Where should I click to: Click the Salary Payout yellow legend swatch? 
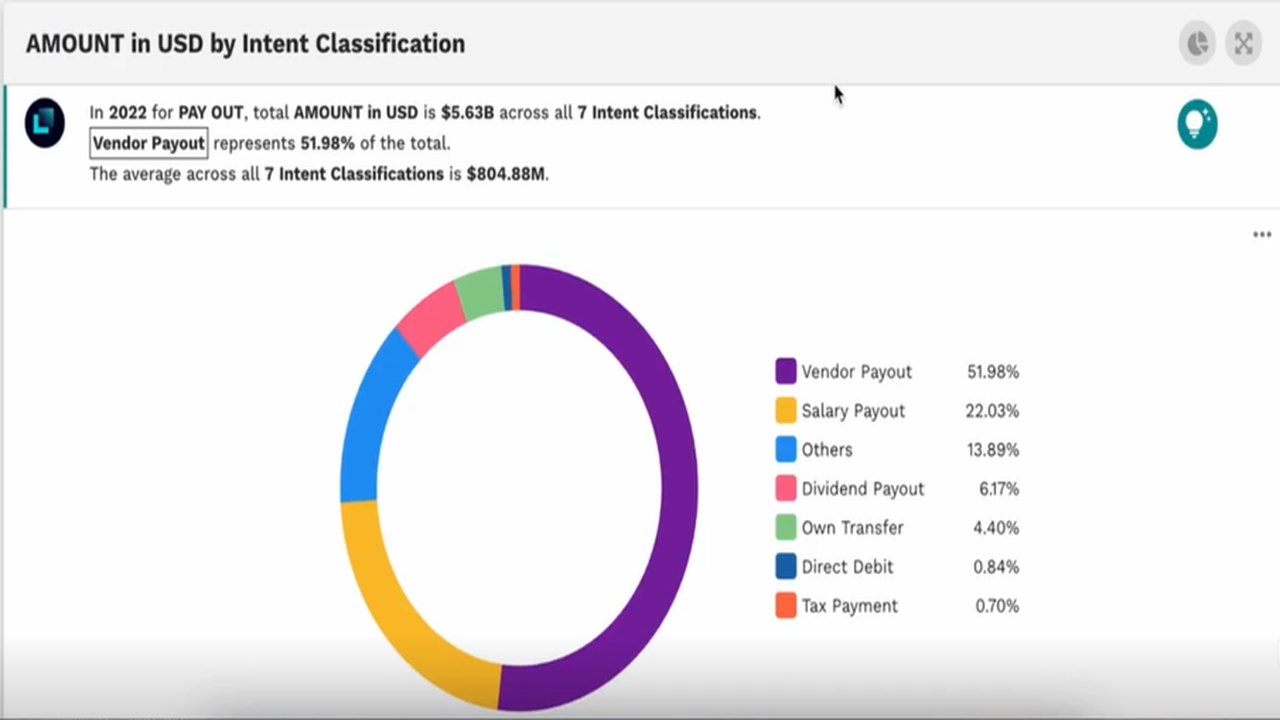[x=786, y=410]
